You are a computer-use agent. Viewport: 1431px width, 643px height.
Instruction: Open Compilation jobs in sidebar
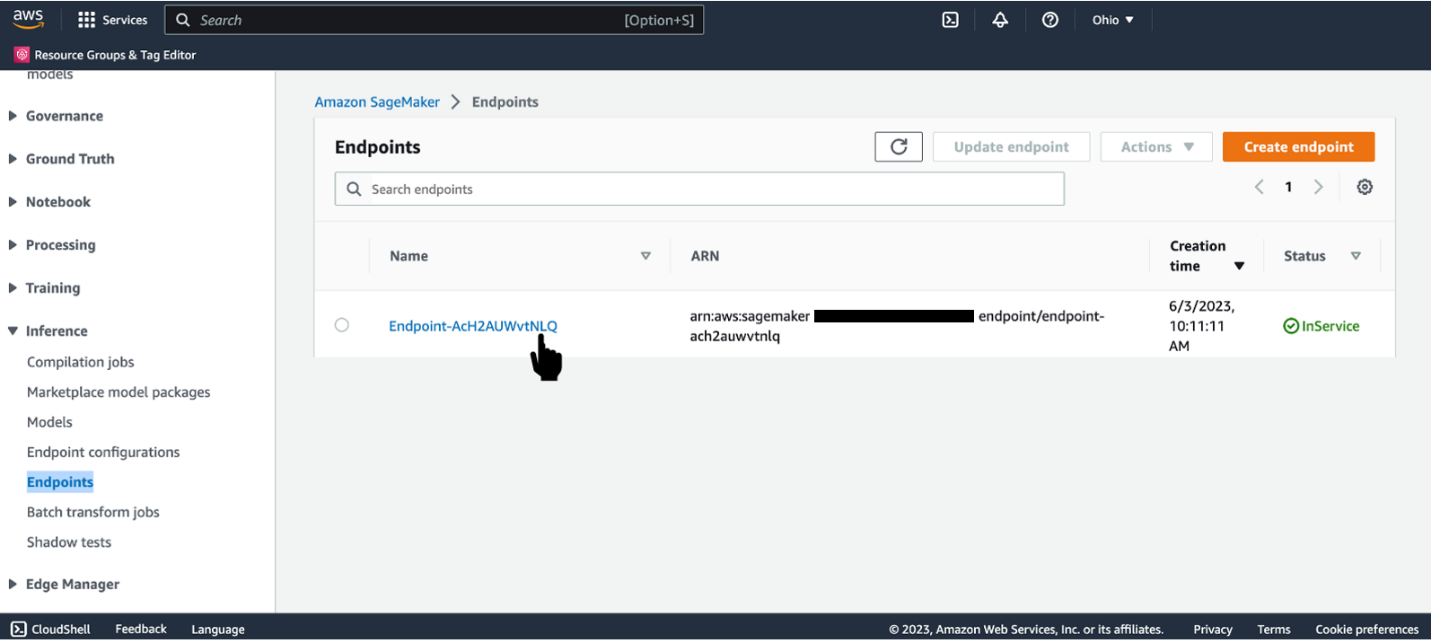pos(80,362)
